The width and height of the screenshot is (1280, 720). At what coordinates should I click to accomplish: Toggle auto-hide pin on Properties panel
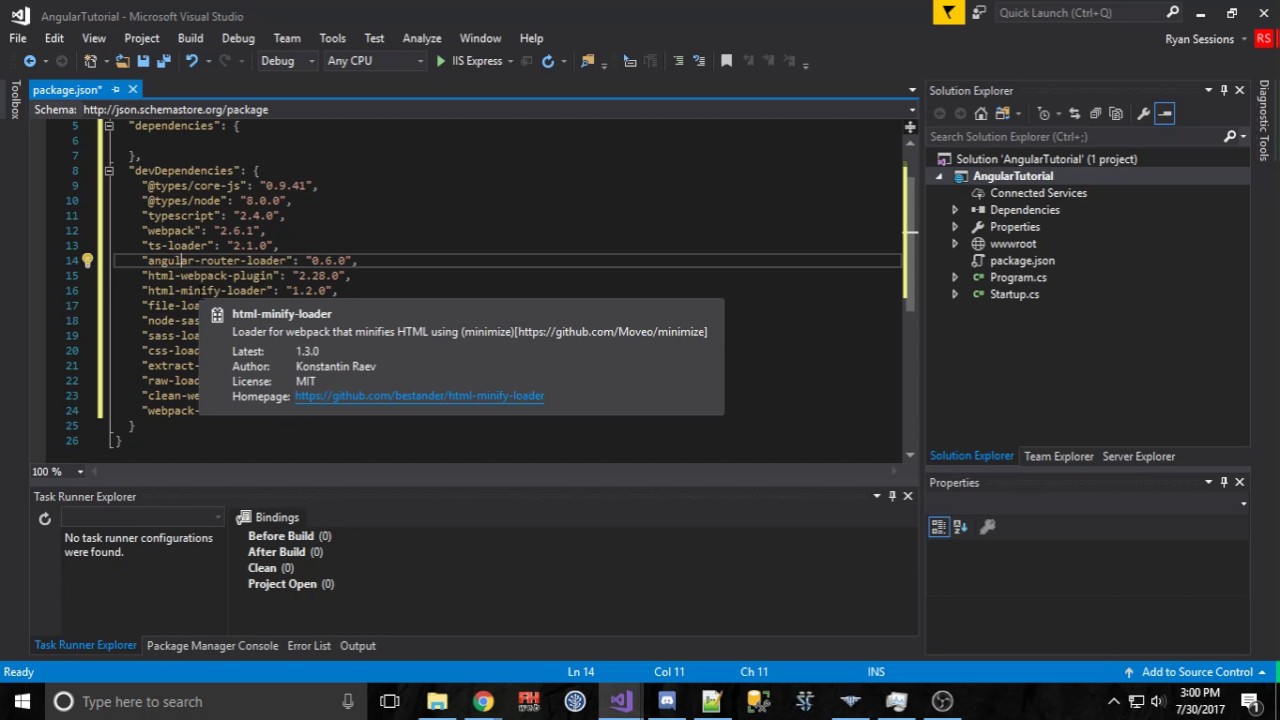coord(1224,482)
